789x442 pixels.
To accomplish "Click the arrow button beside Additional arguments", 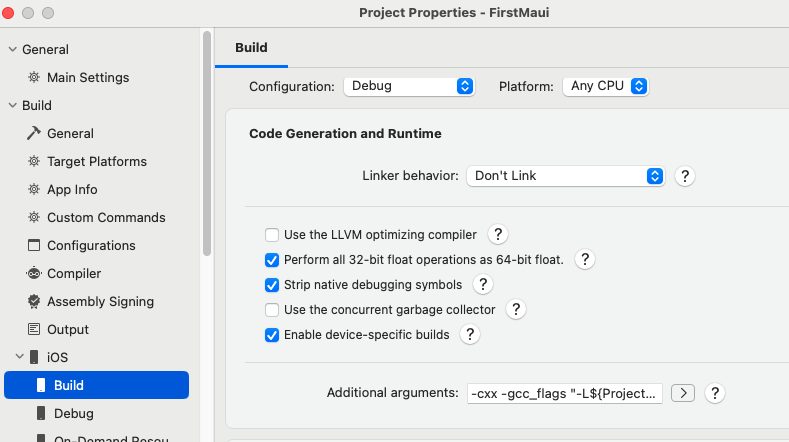I will click(x=682, y=393).
